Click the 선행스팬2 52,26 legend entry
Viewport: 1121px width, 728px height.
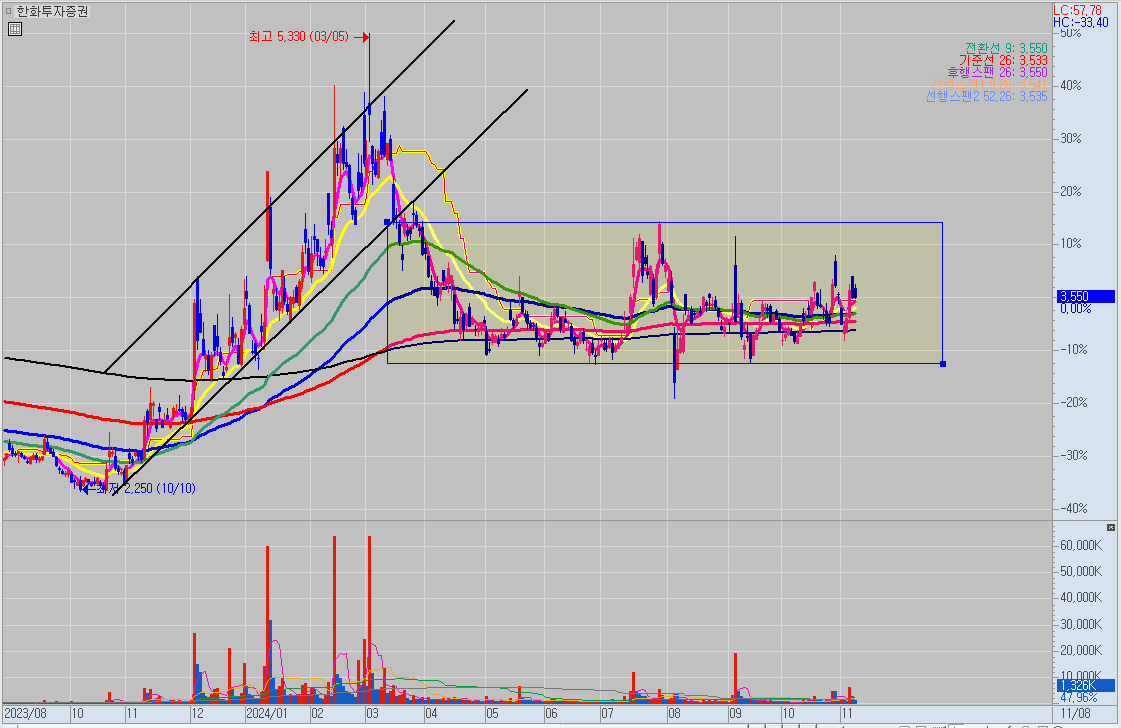pyautogui.click(x=987, y=96)
